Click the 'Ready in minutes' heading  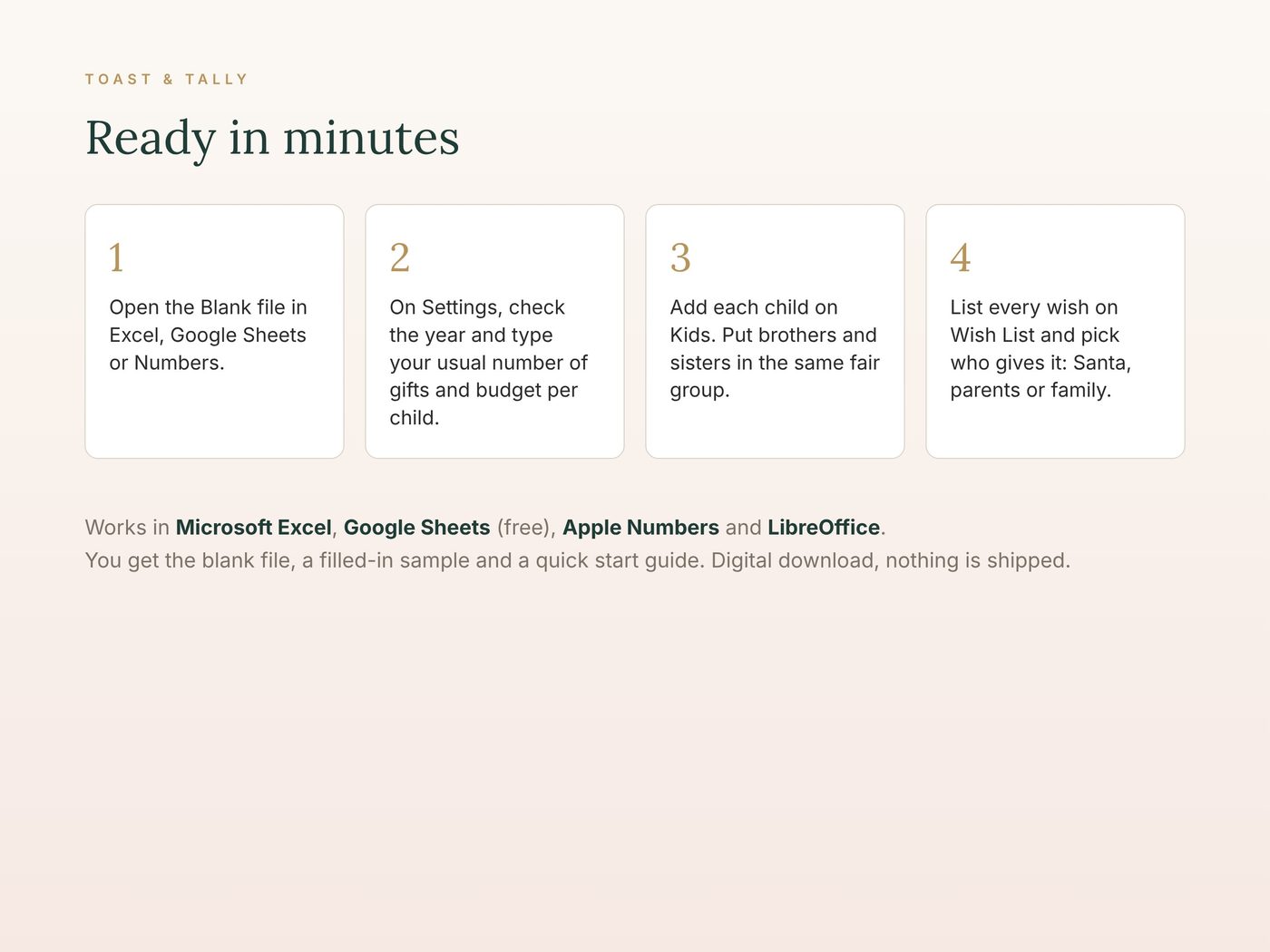[x=272, y=139]
